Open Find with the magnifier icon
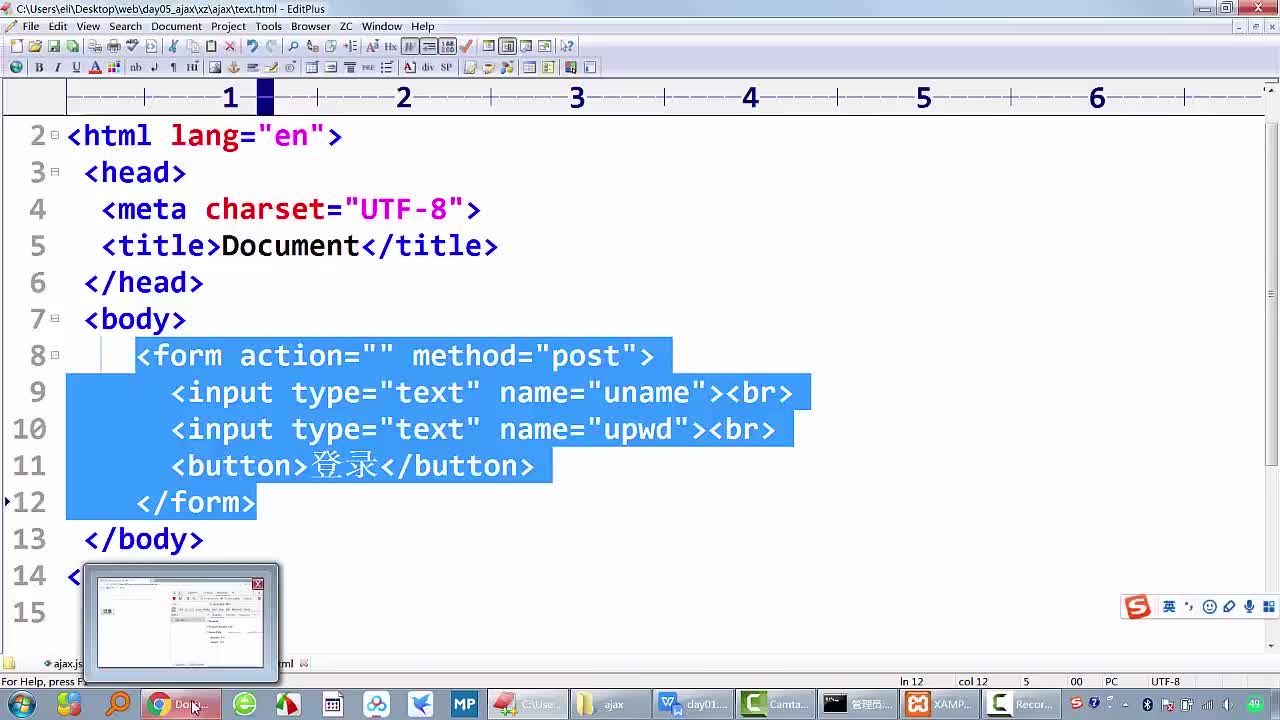This screenshot has width=1280, height=720. 293,46
